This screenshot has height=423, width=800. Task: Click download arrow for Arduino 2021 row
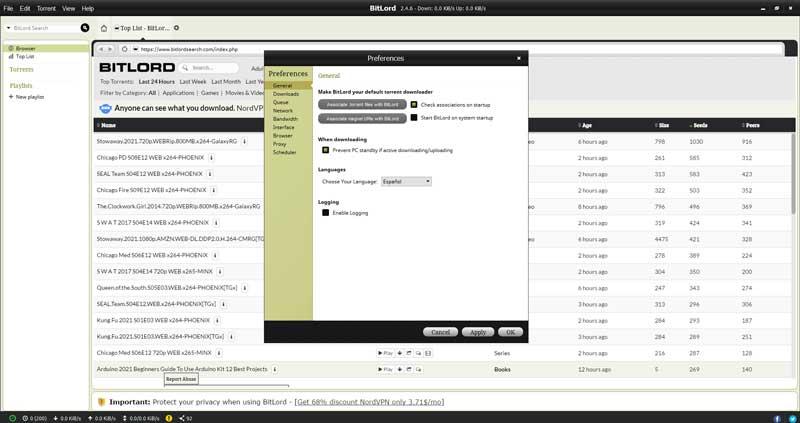click(x=399, y=369)
